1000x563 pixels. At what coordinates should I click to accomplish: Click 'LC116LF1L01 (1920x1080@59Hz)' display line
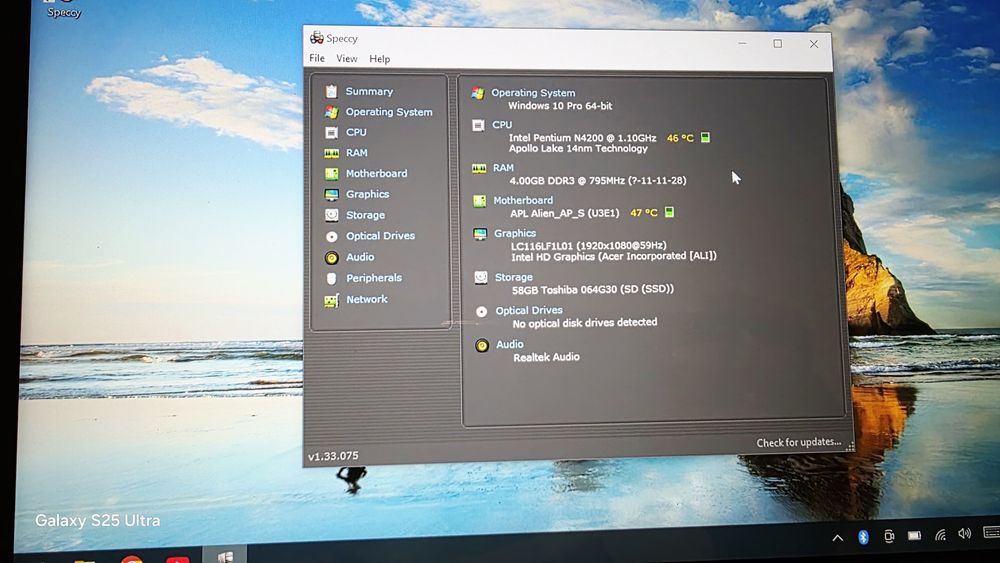(x=589, y=245)
